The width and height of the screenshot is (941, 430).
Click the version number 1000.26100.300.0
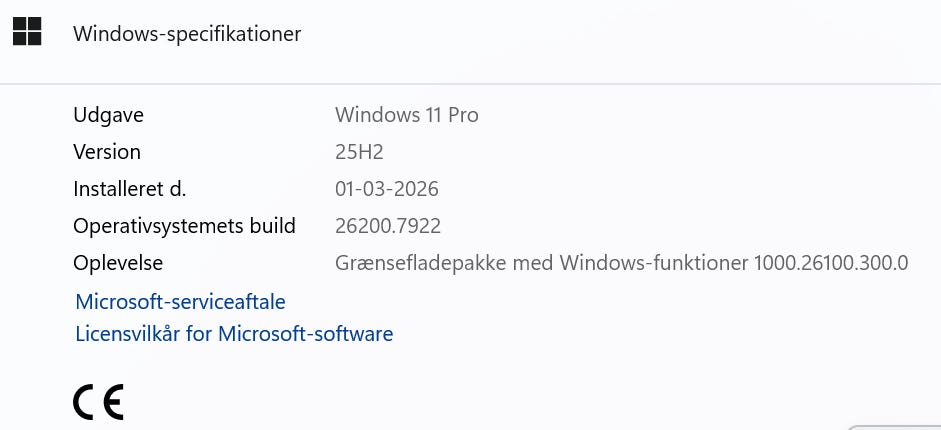(831, 263)
